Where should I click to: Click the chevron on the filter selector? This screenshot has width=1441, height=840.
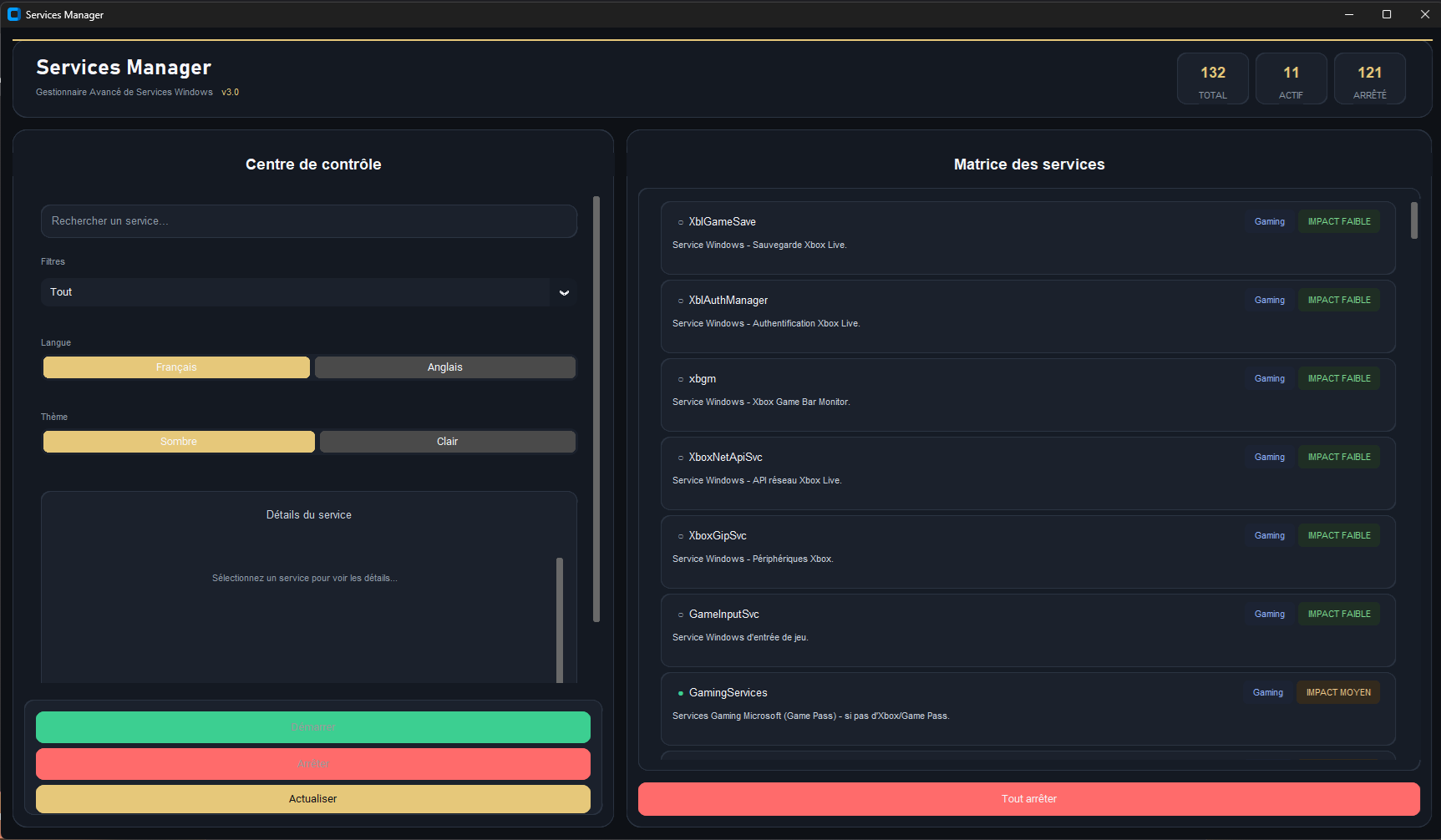[x=564, y=292]
